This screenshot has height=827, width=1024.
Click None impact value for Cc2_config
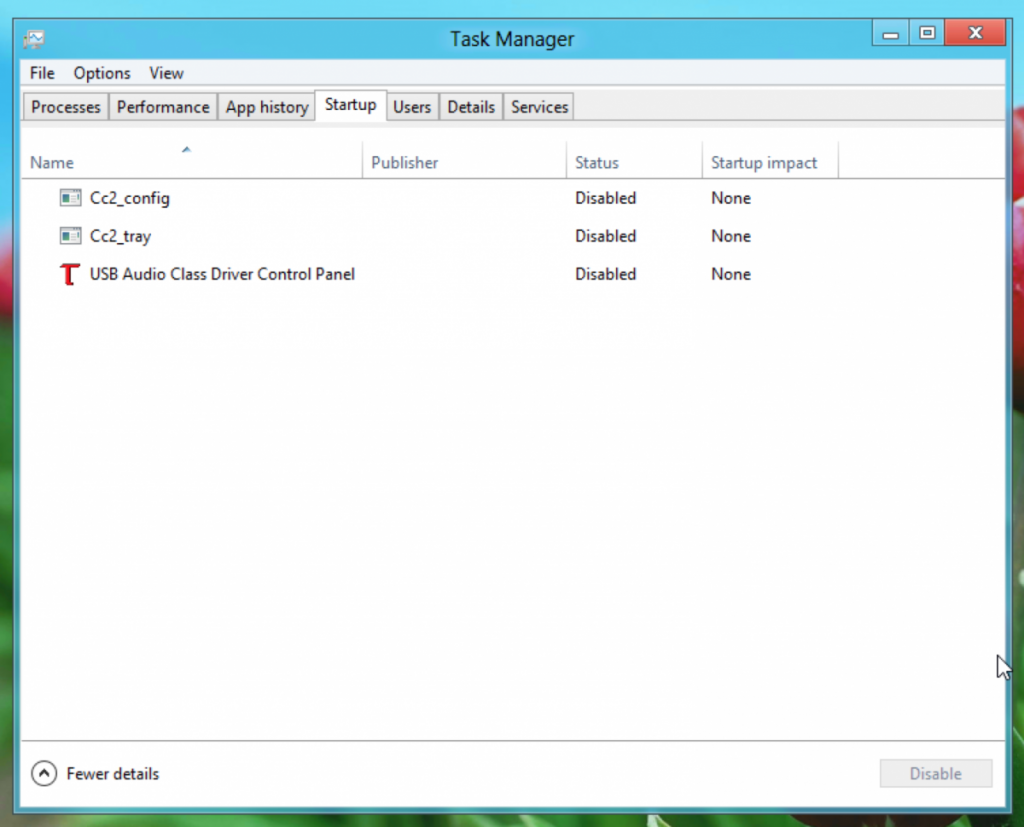point(731,198)
